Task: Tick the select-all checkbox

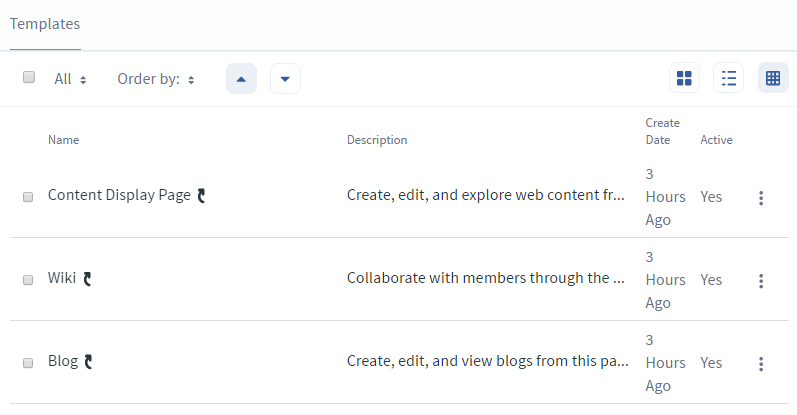Action: (29, 77)
